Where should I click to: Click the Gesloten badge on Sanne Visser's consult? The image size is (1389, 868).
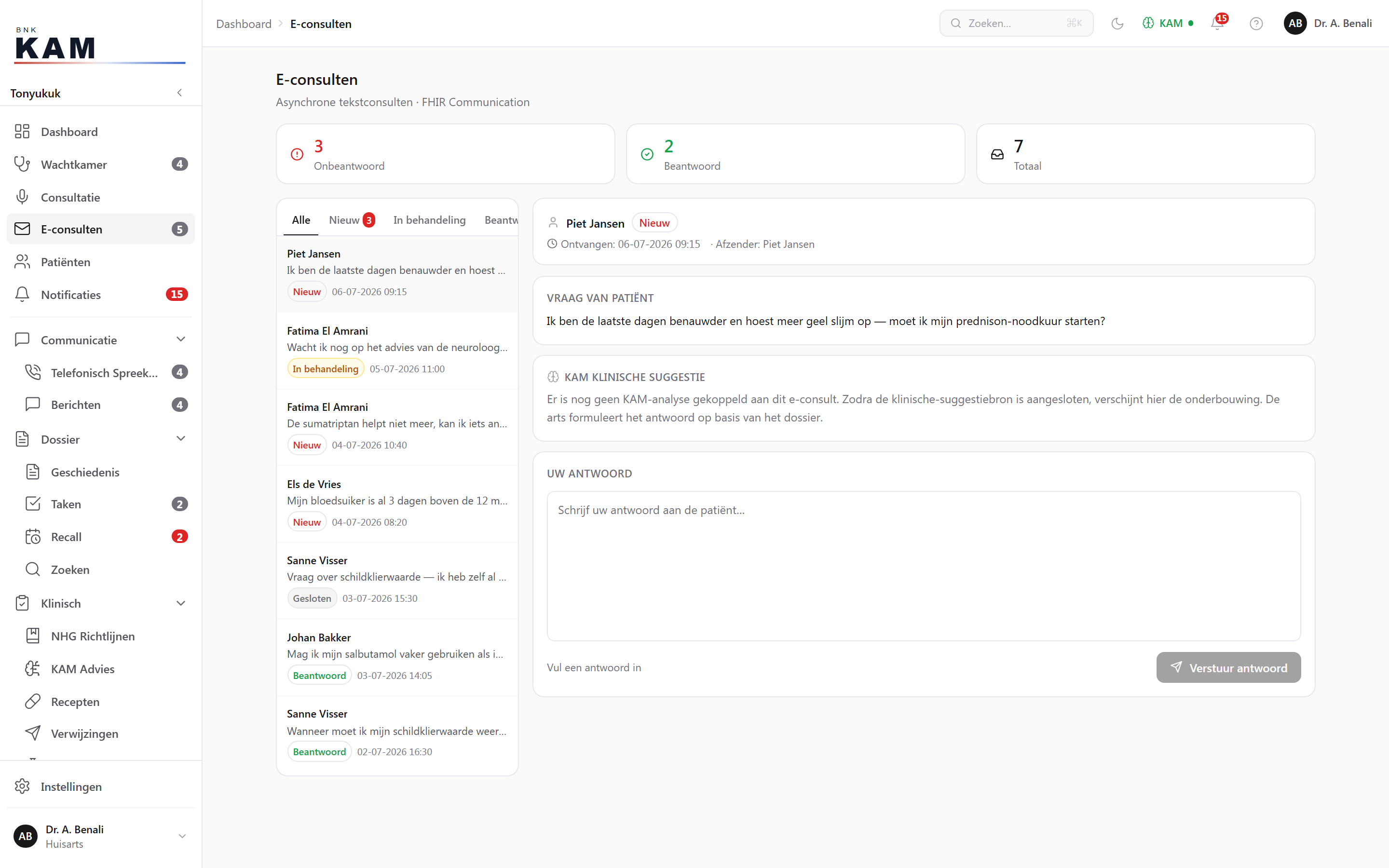312,598
